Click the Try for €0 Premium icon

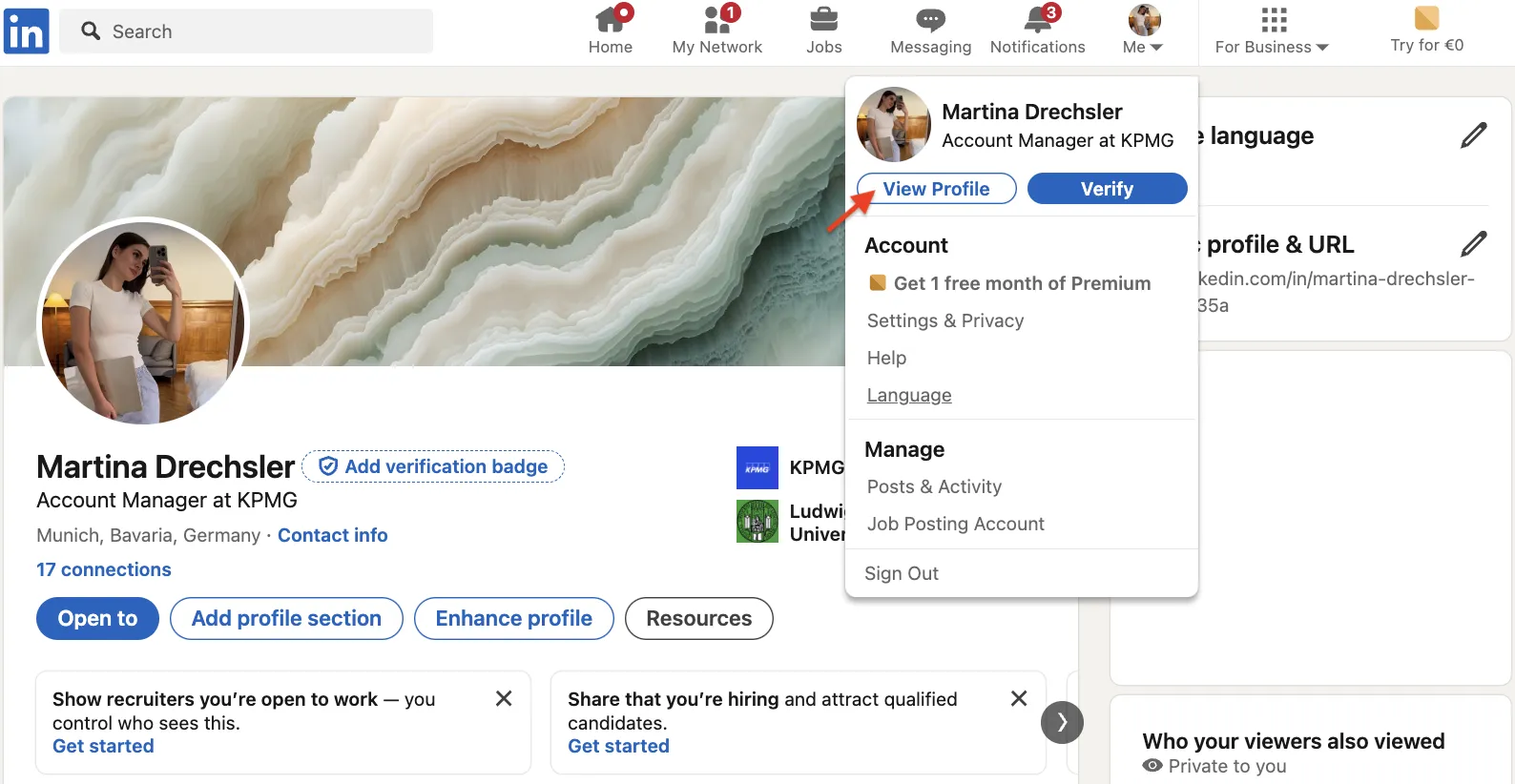[1426, 18]
